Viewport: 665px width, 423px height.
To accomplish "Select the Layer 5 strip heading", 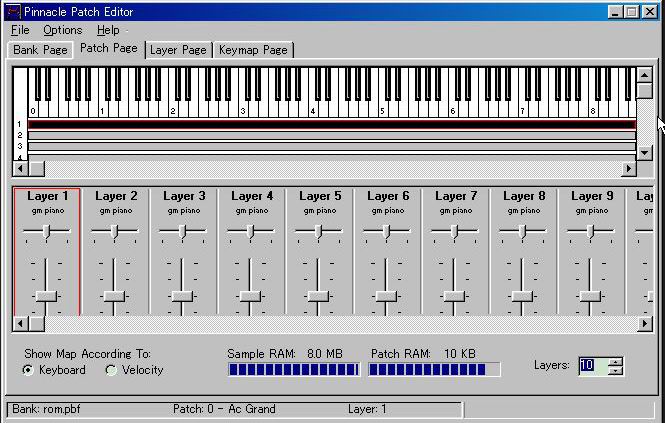I will point(320,196).
